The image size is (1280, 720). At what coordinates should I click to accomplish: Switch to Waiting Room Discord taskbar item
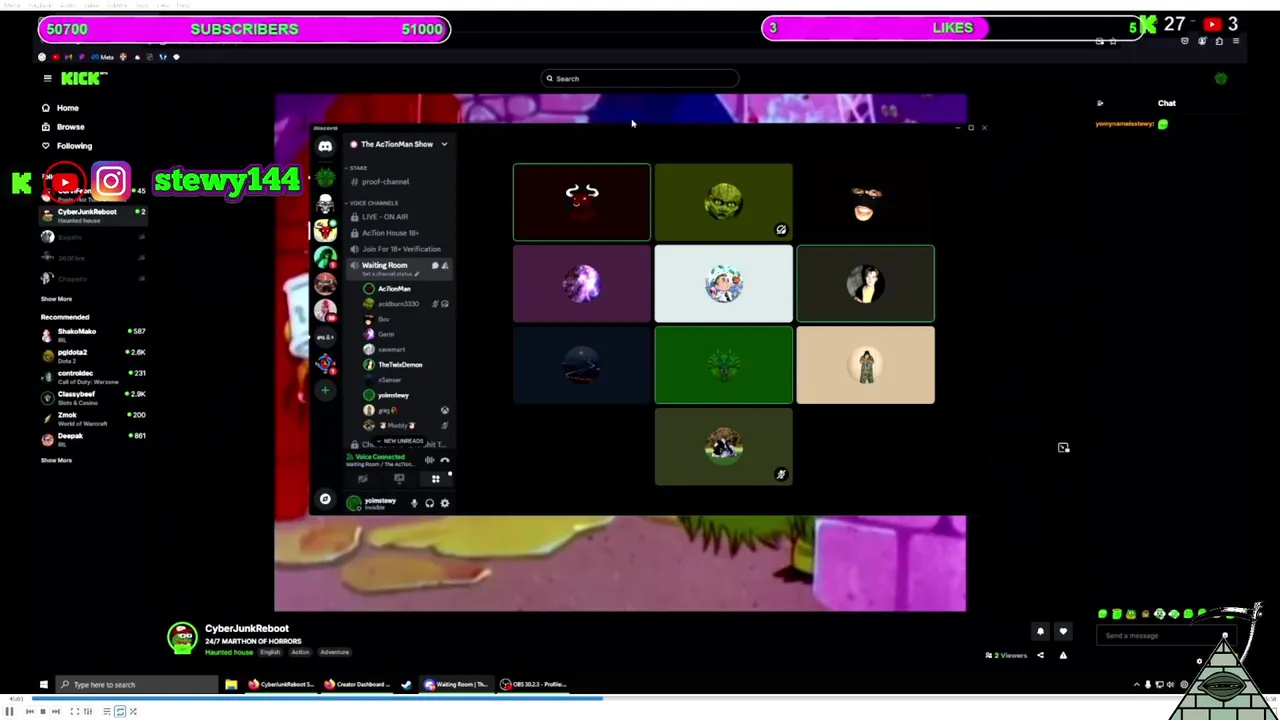click(457, 685)
